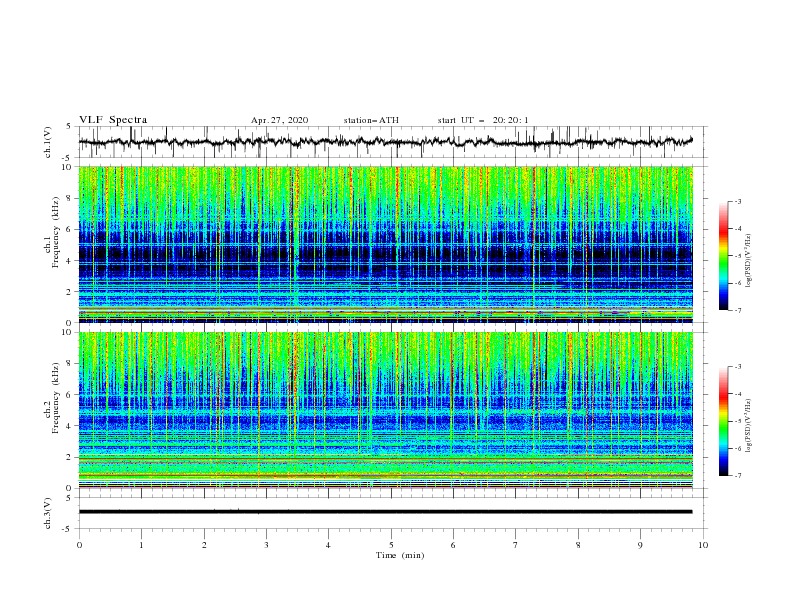Click the ch.1 color bar "log(PSD)(V²/Hz)" label
Screen dimensions: 792x612
tap(749, 261)
